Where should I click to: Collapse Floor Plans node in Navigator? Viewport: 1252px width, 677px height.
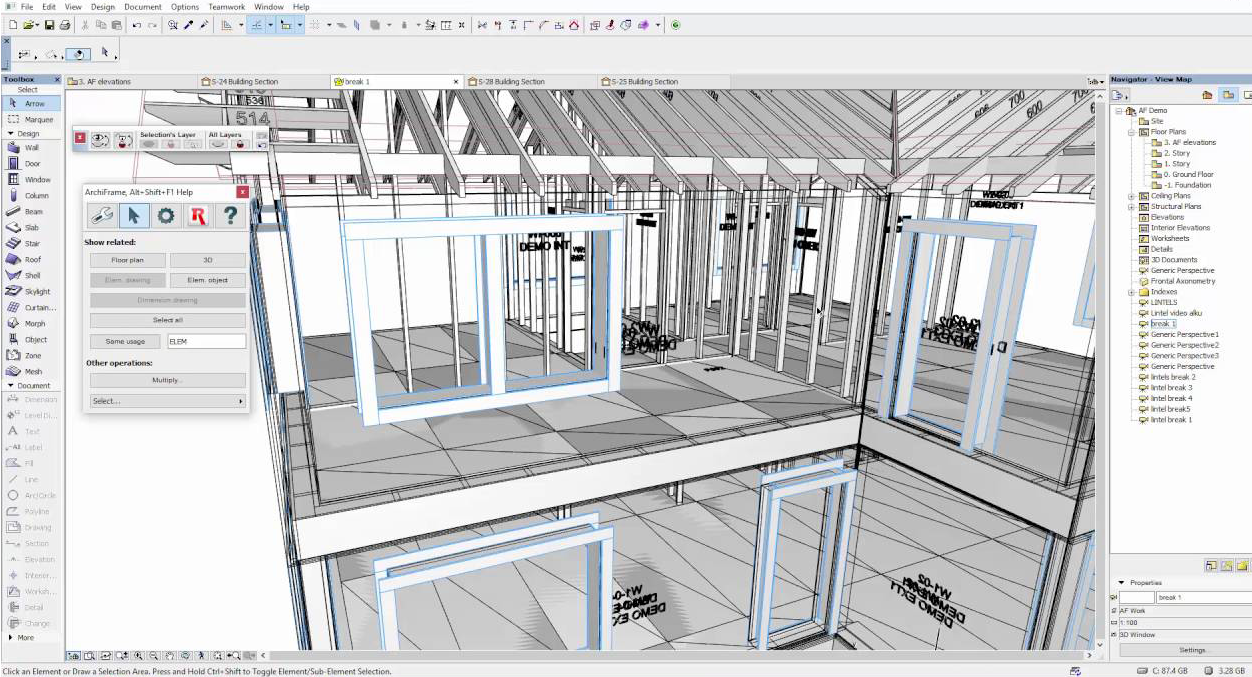click(1132, 132)
